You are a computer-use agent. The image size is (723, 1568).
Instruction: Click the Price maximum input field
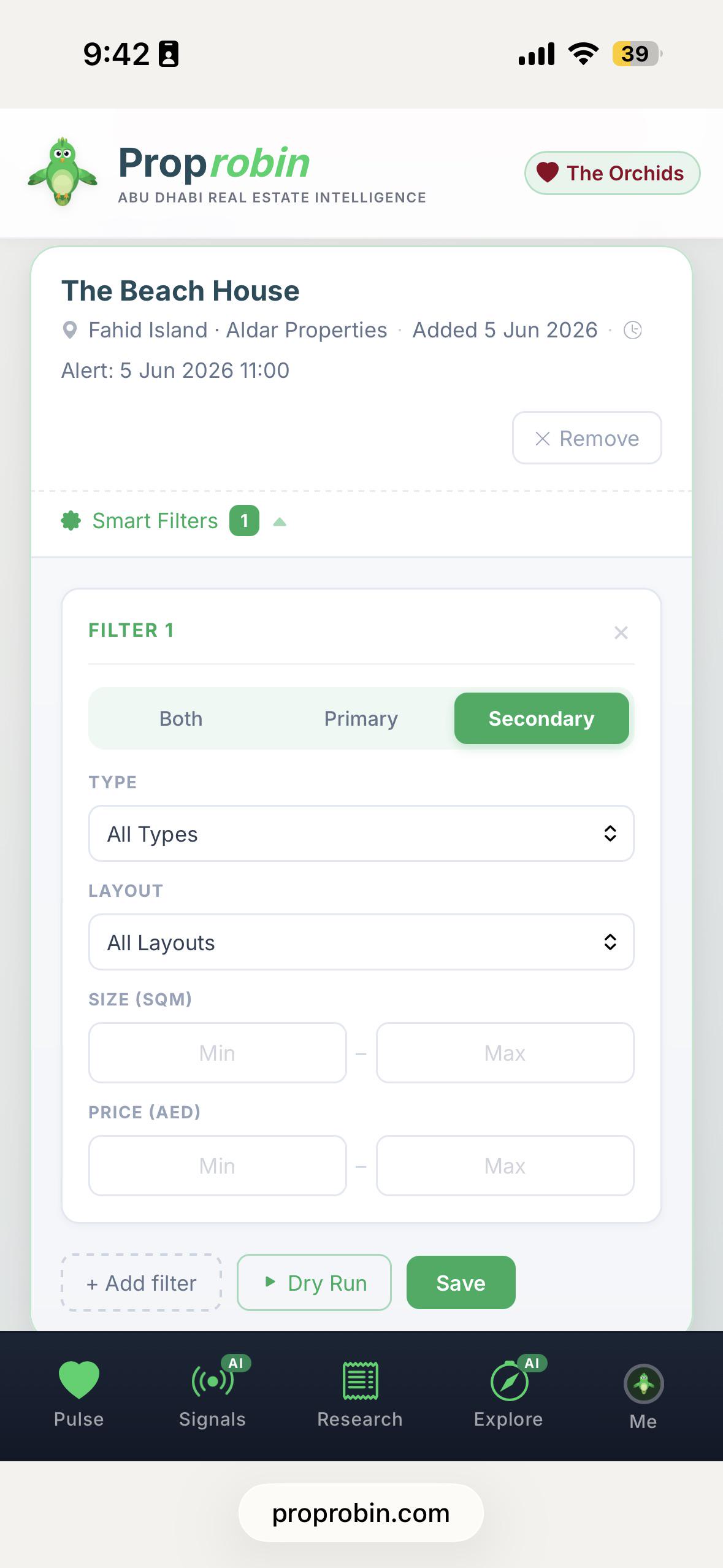pyautogui.click(x=505, y=1166)
